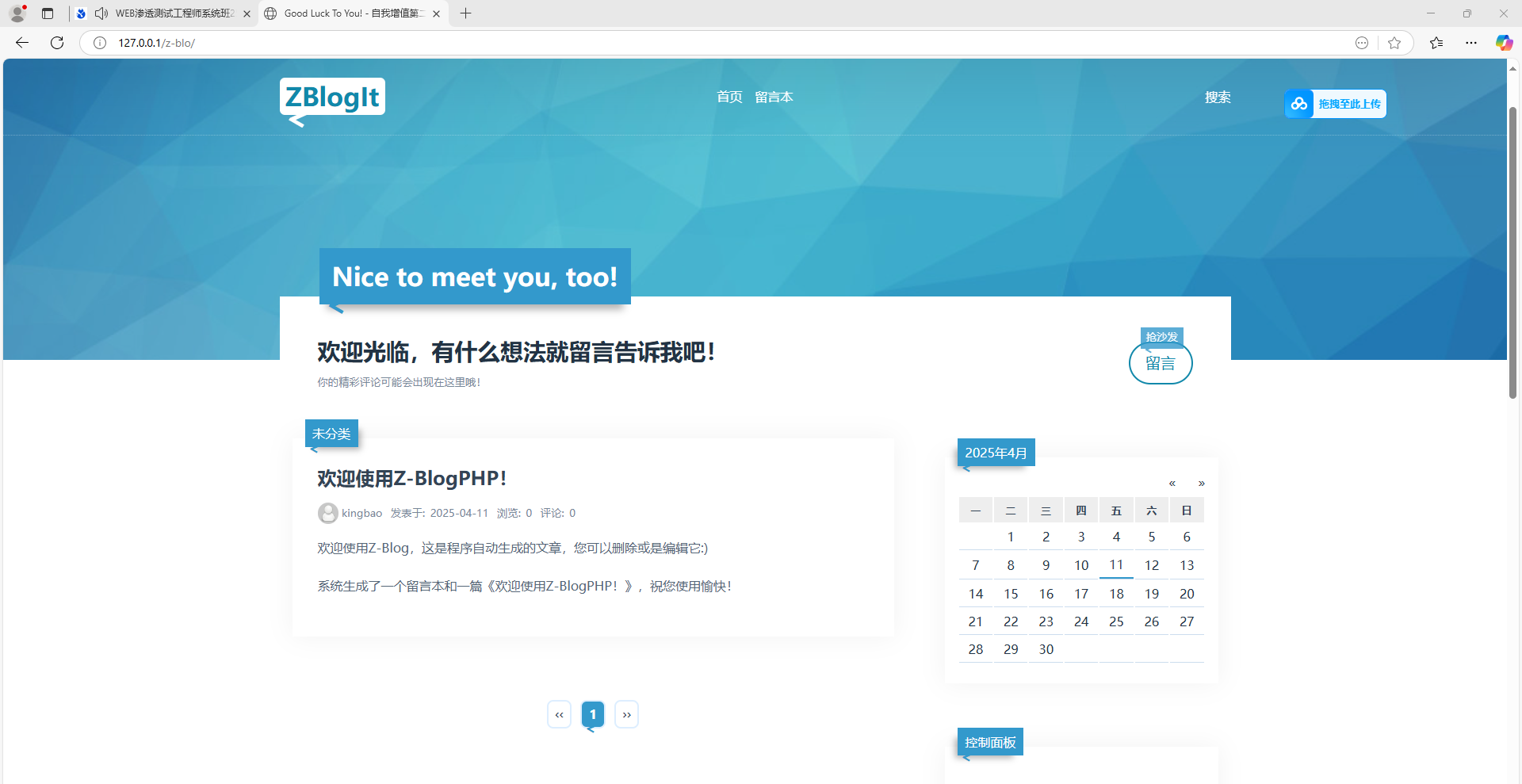This screenshot has height=784, width=1522.
Task: Open the 欢迎使用Z-BlogPHP! article title
Action: [x=411, y=479]
